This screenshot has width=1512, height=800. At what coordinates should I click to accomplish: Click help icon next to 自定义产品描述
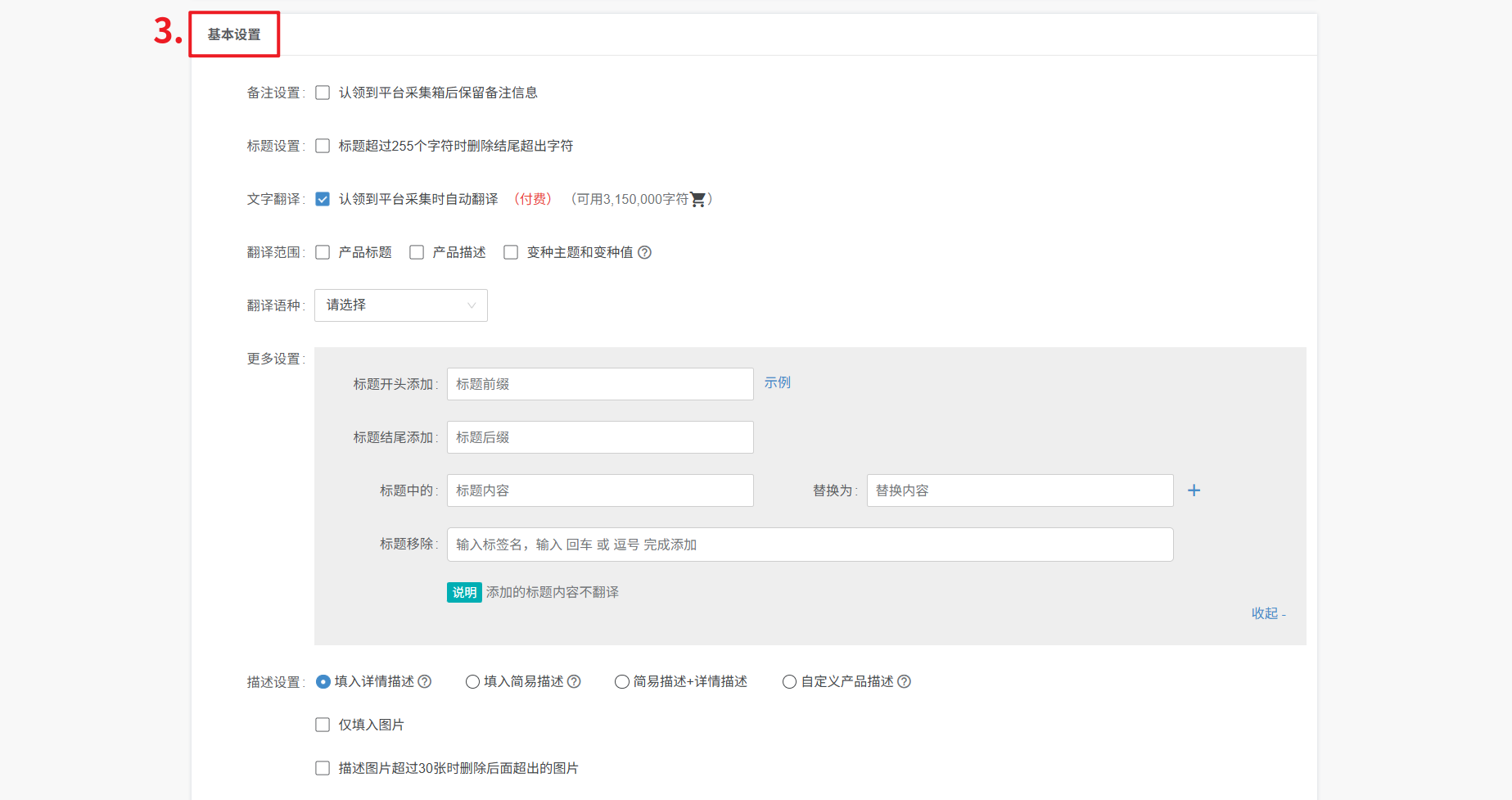904,681
